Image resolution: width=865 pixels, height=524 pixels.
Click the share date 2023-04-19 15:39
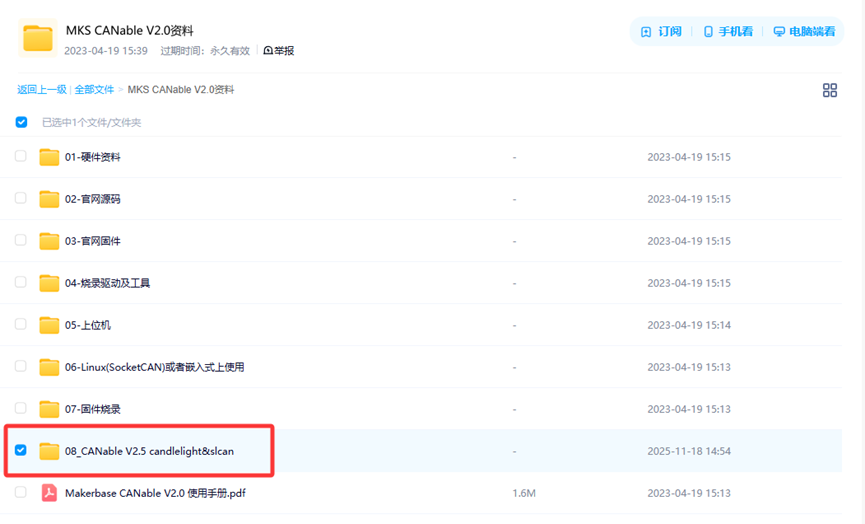click(106, 51)
